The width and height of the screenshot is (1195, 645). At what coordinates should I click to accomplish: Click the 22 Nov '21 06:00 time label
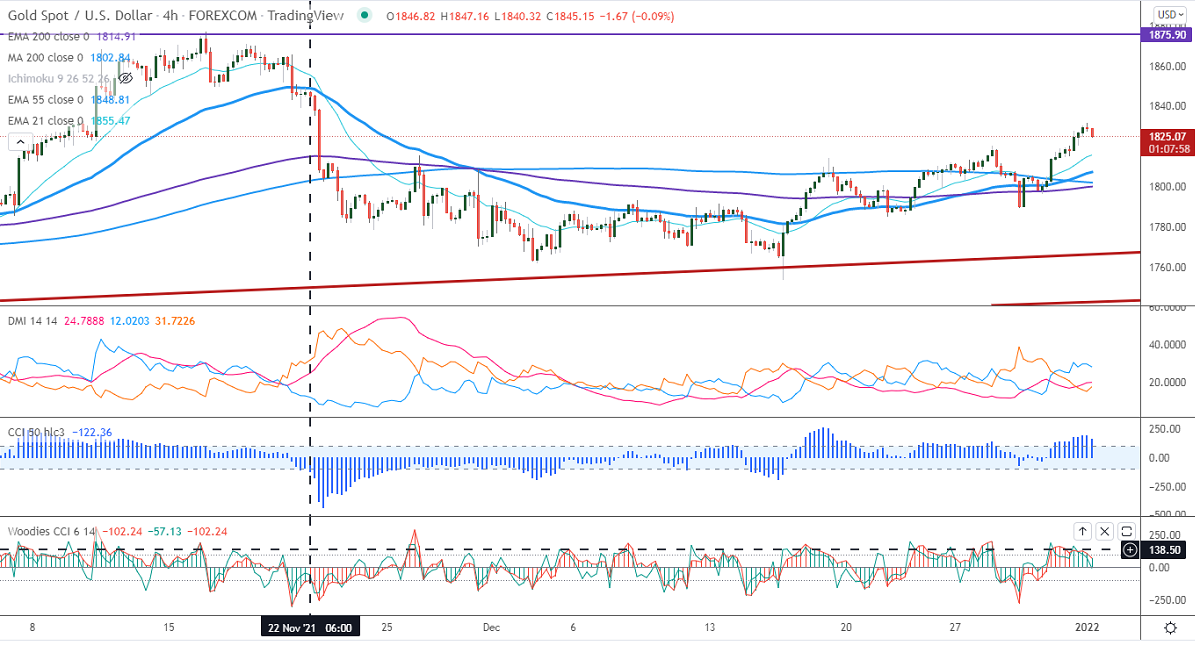309,628
